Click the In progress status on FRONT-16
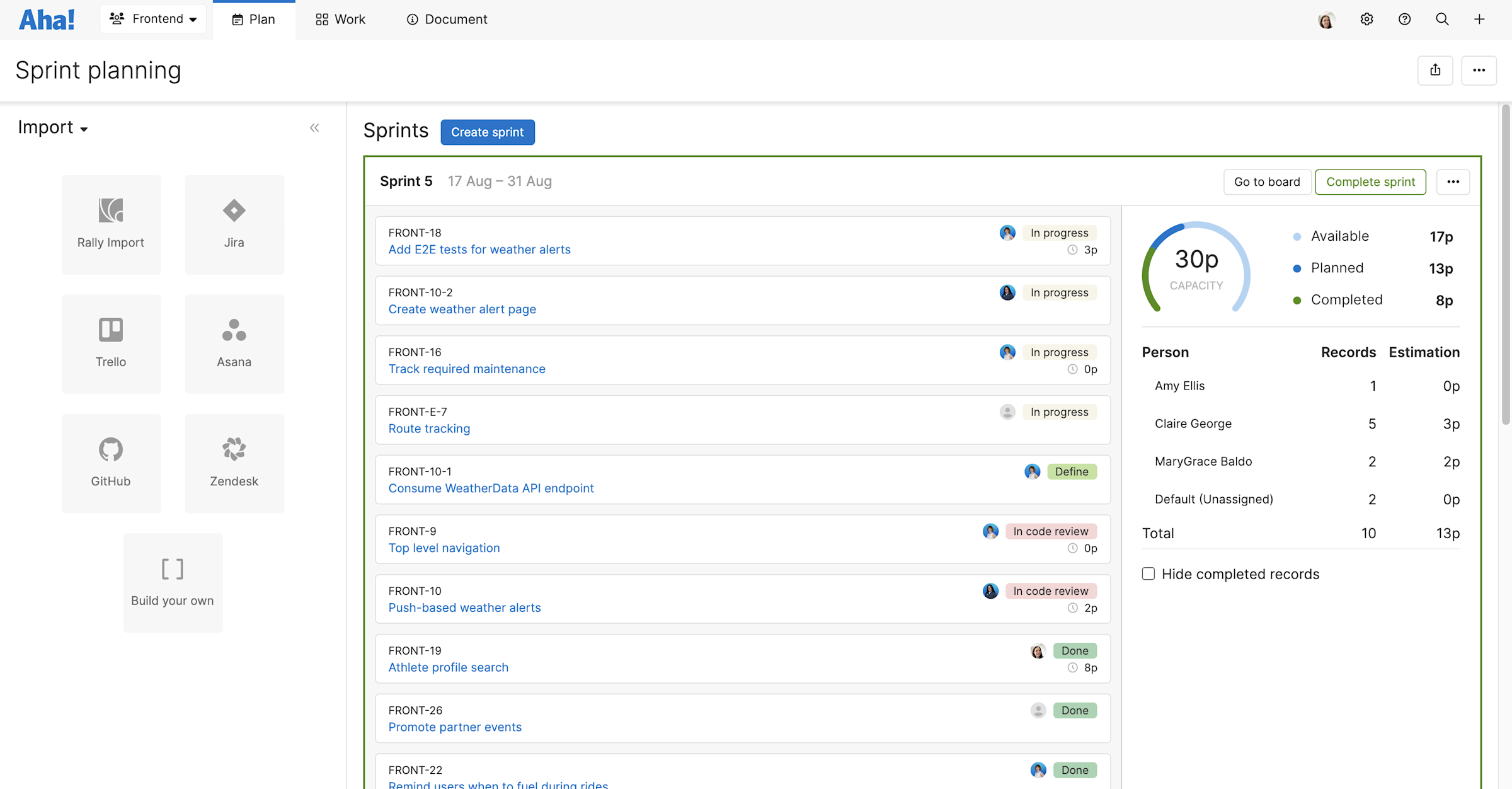 (x=1060, y=352)
